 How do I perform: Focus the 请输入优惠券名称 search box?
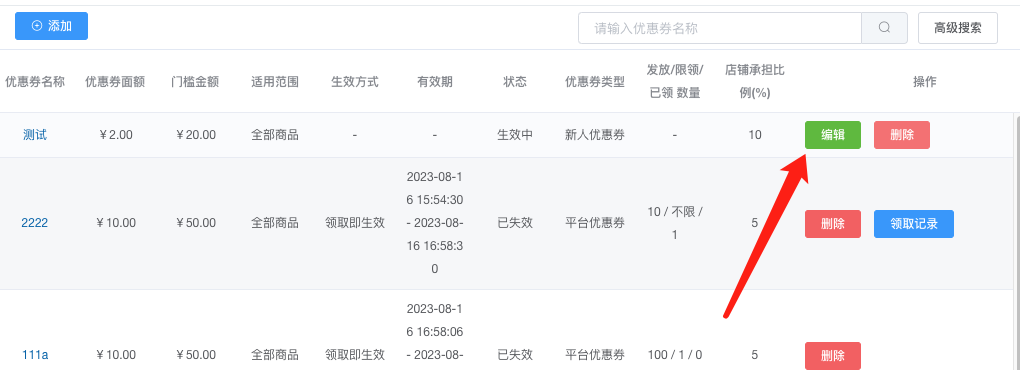pos(719,28)
